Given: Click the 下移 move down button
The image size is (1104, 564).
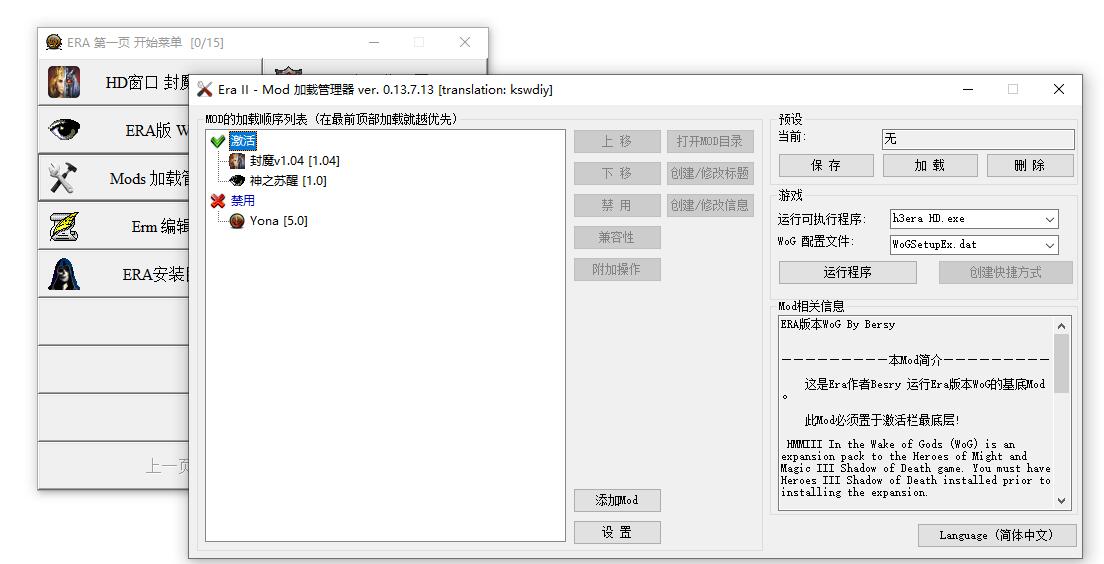Looking at the screenshot, I should (x=617, y=173).
